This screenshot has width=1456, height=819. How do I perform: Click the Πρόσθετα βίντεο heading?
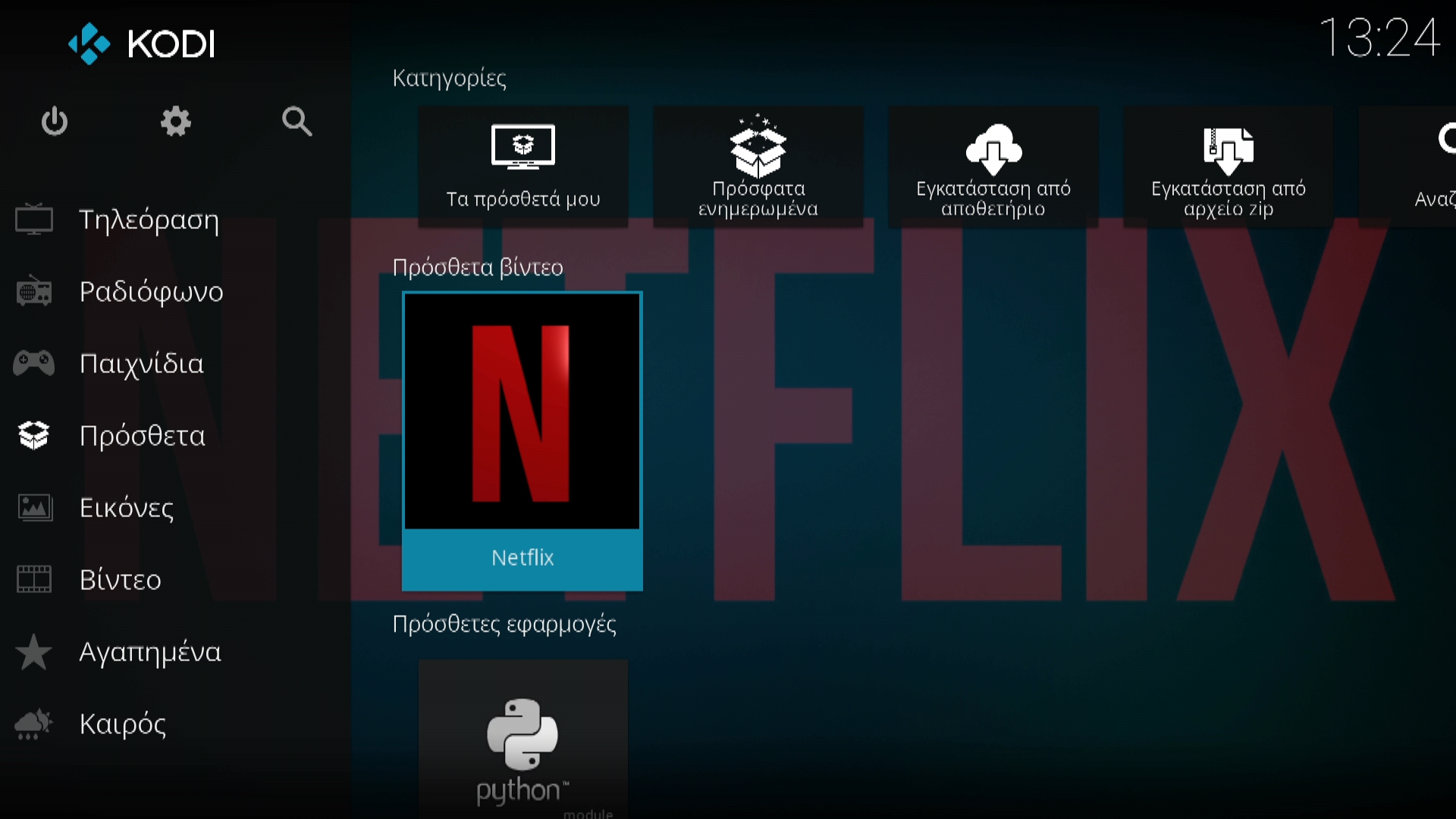pyautogui.click(x=478, y=268)
